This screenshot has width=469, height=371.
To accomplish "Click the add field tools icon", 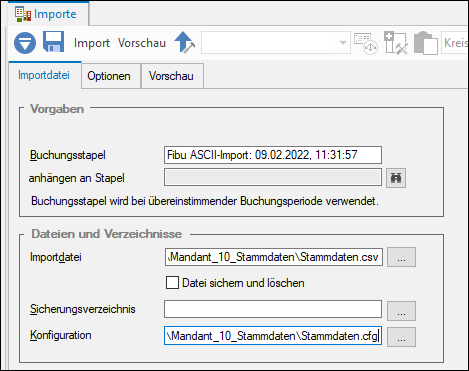I will point(395,42).
